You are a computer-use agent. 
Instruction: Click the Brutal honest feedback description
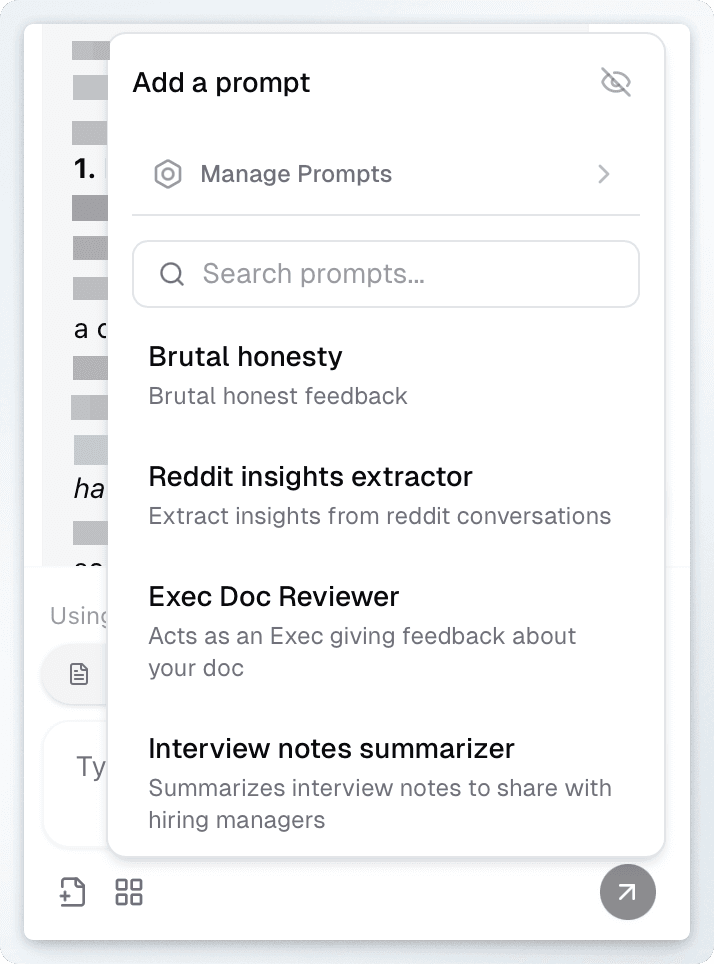click(x=278, y=396)
